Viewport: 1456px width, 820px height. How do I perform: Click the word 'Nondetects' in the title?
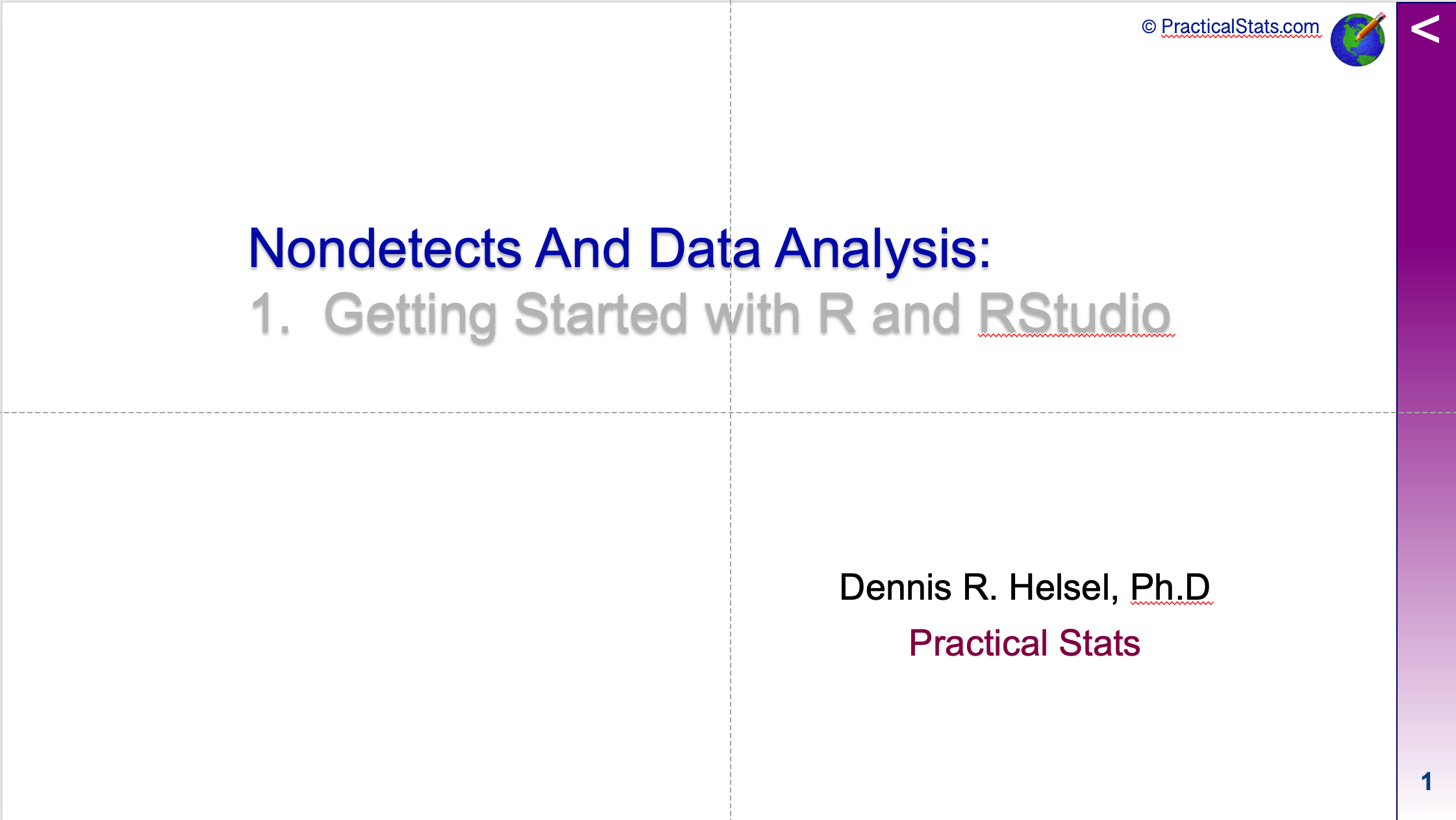click(384, 248)
